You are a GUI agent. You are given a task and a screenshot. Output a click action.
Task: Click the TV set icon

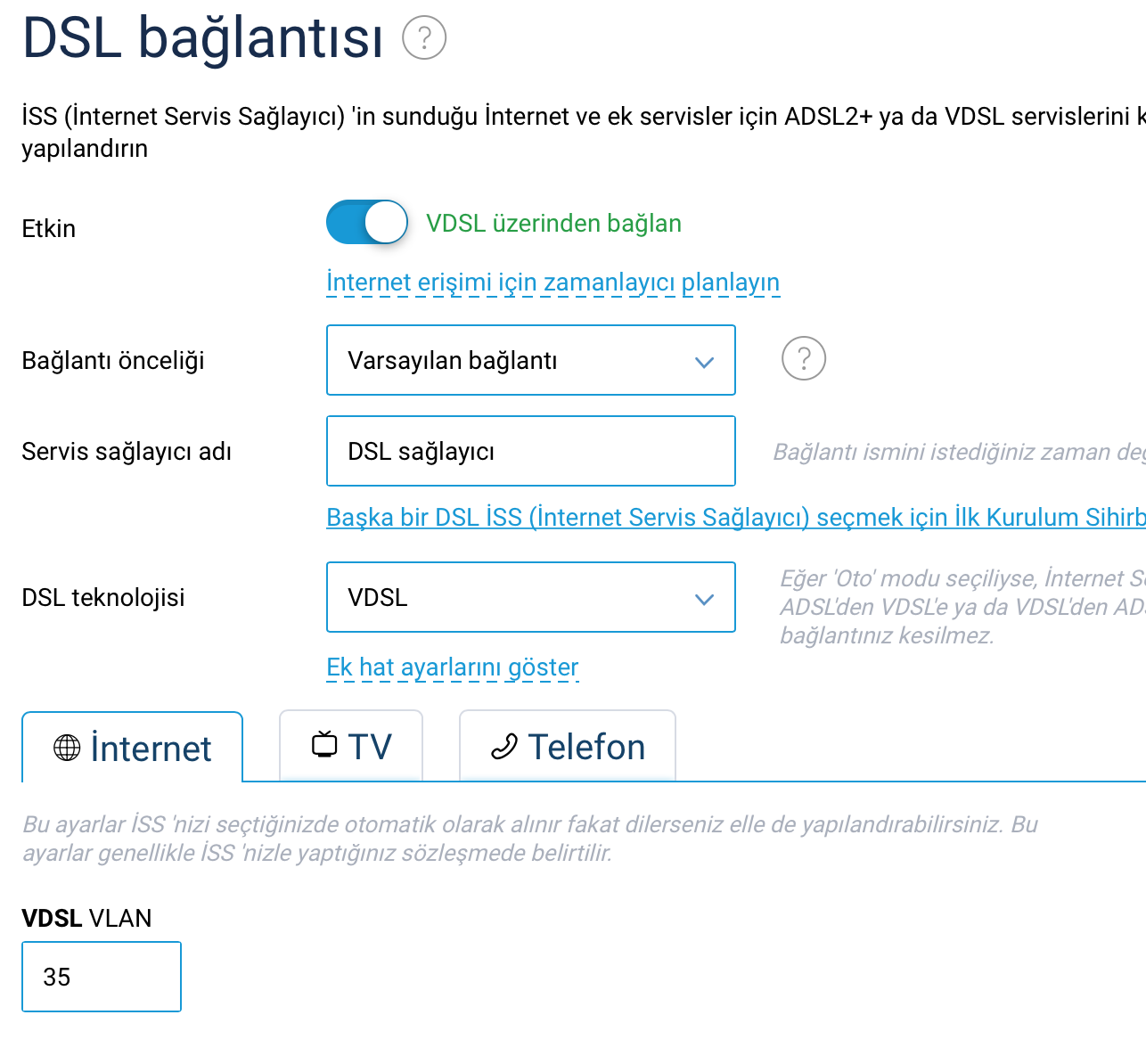(324, 744)
